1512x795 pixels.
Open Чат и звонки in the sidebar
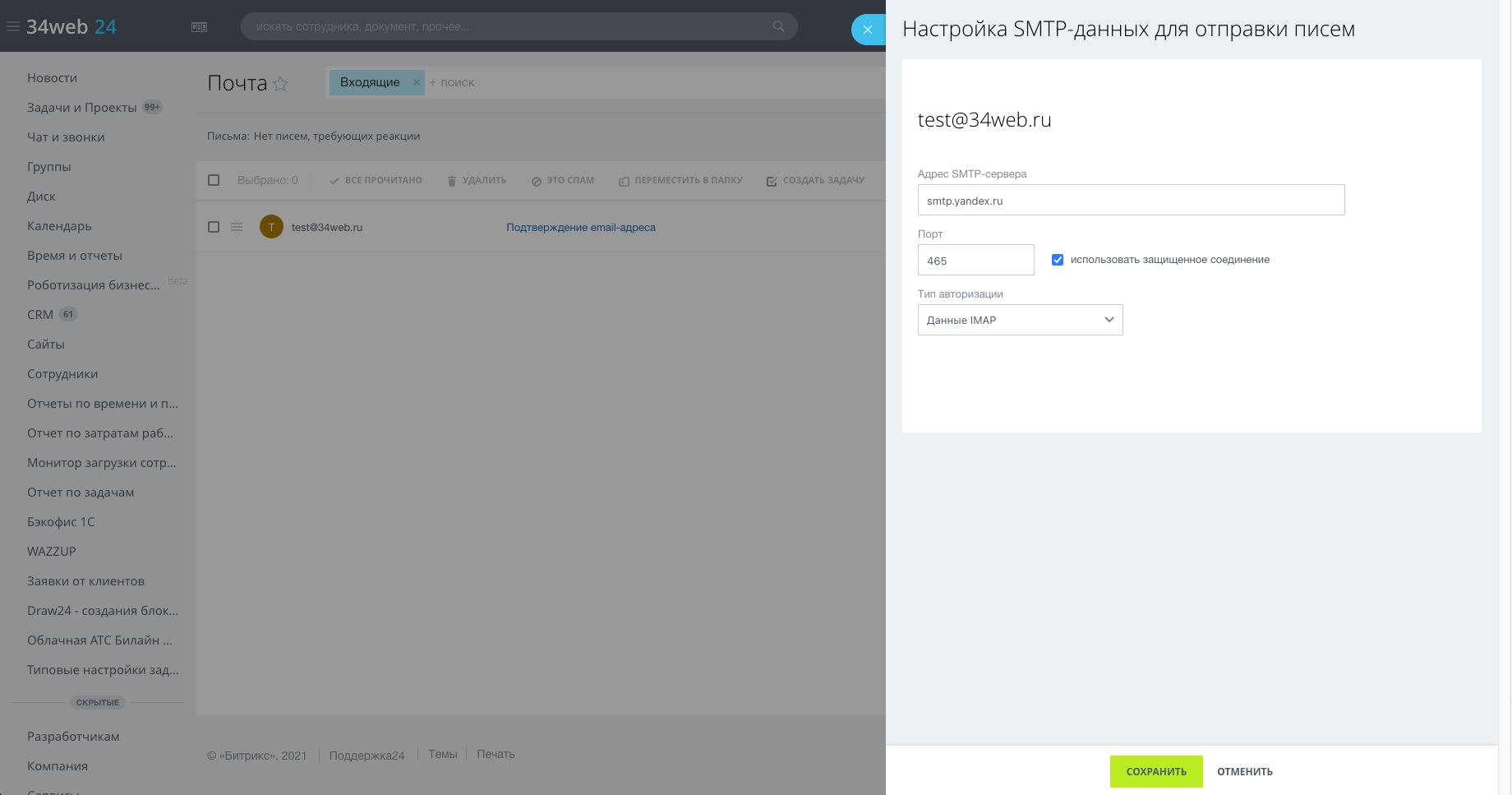coord(66,137)
